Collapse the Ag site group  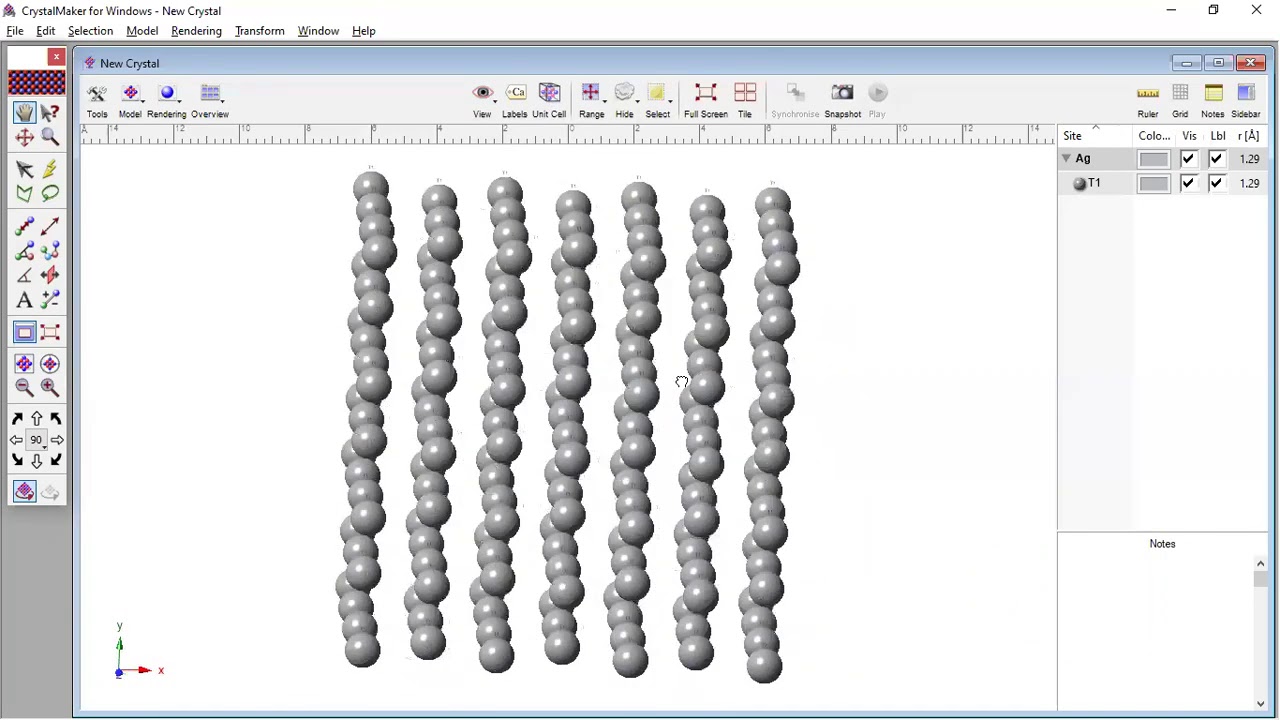pos(1066,159)
